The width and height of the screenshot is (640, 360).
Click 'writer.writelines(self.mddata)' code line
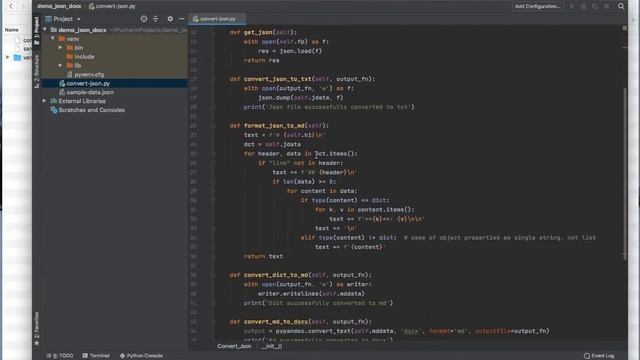click(311, 293)
